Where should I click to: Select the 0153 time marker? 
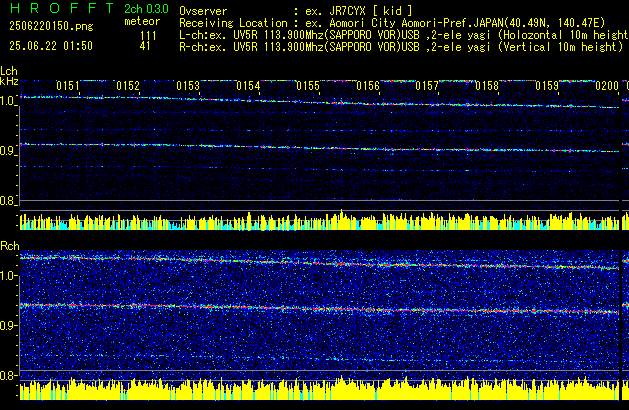click(188, 86)
